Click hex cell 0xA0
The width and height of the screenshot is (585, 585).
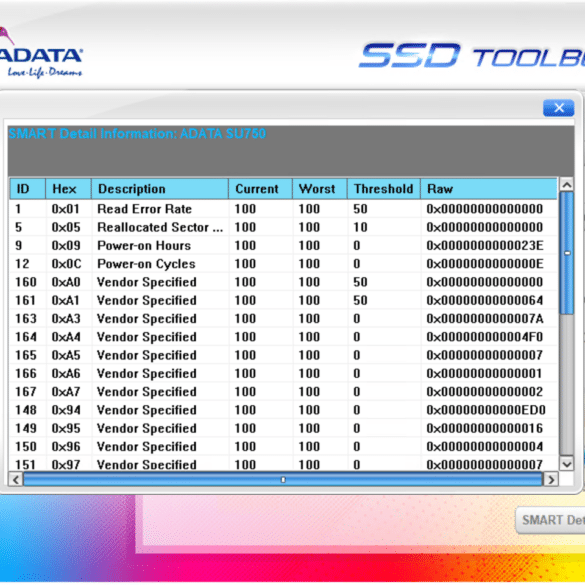(x=66, y=282)
